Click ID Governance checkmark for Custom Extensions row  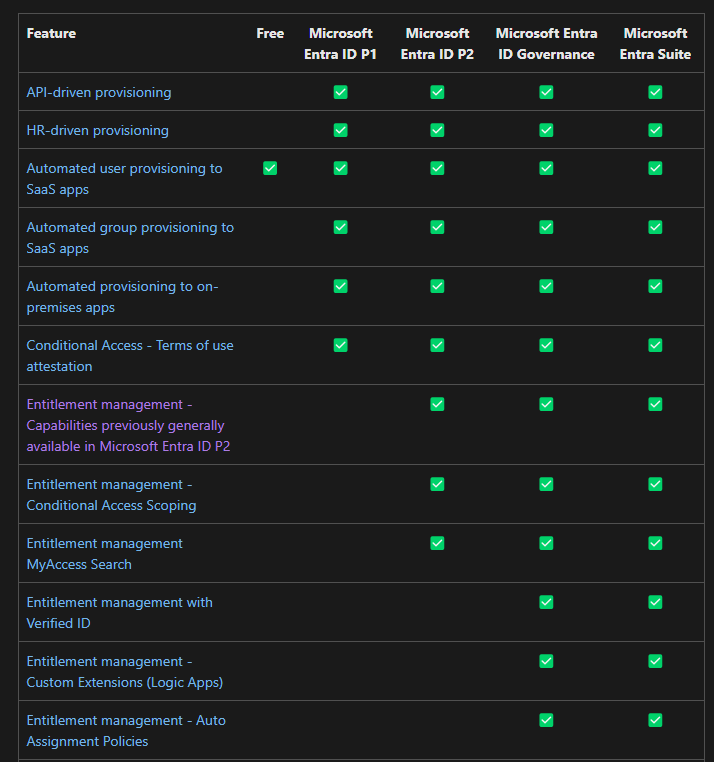pos(546,661)
